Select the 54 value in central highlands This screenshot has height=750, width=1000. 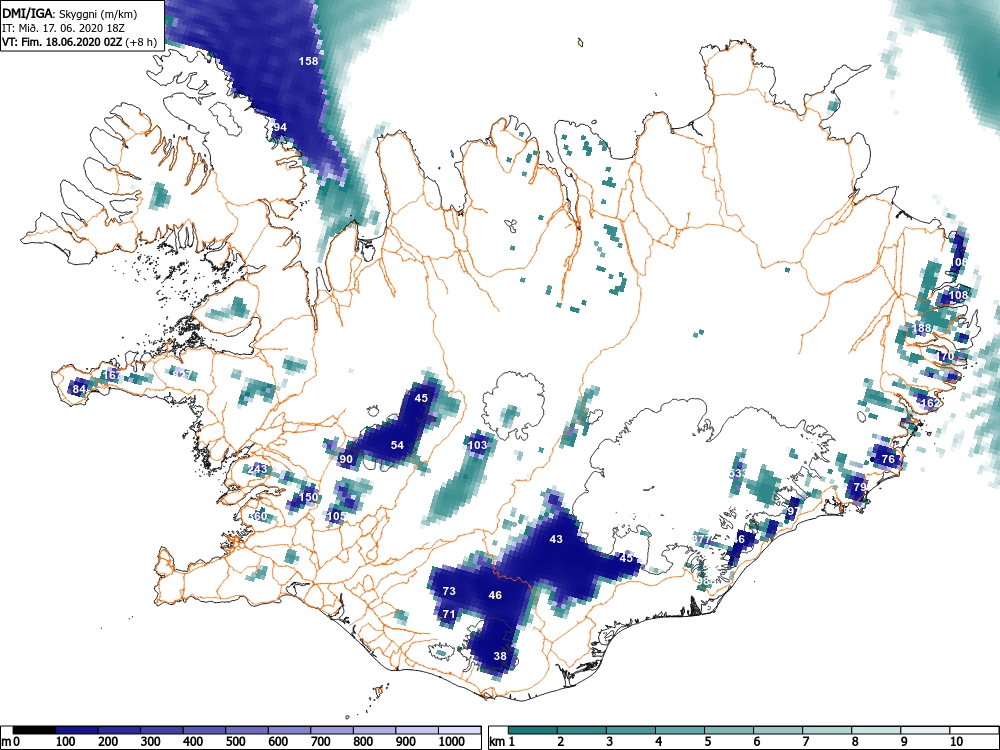click(x=397, y=445)
